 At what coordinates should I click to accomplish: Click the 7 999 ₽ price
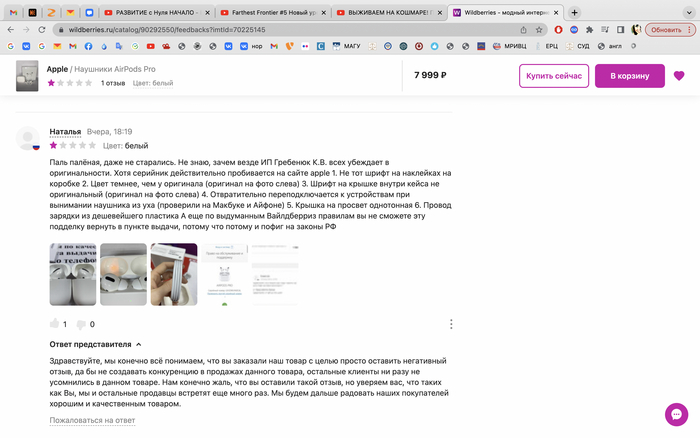click(430, 75)
